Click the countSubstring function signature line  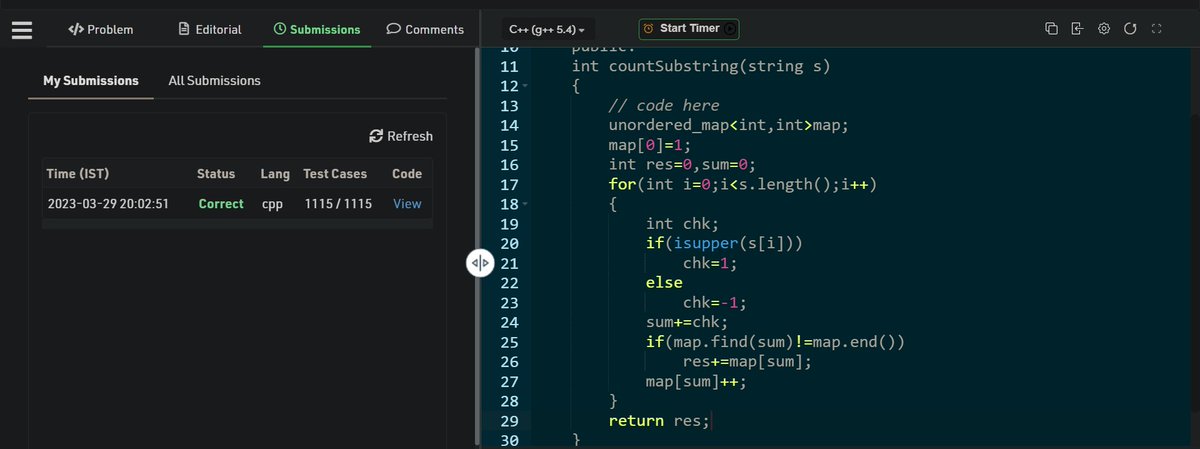(x=701, y=67)
